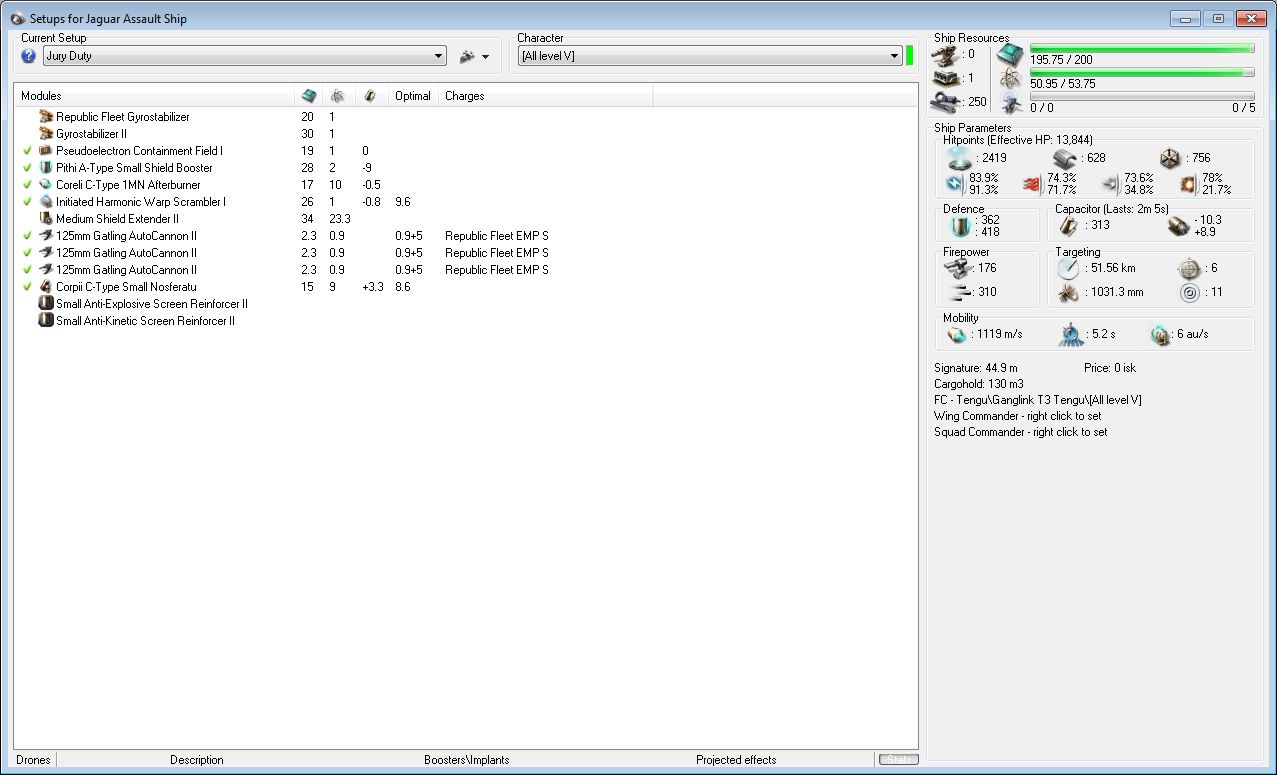The image size is (1277, 775).
Task: Click the shield hitpoints icon showing 2419
Action: pos(960,158)
